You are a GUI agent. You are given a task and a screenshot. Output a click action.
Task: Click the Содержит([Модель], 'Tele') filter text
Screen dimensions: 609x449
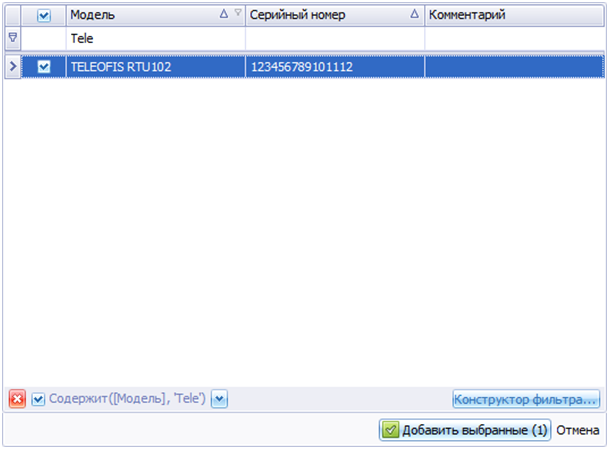pos(127,399)
